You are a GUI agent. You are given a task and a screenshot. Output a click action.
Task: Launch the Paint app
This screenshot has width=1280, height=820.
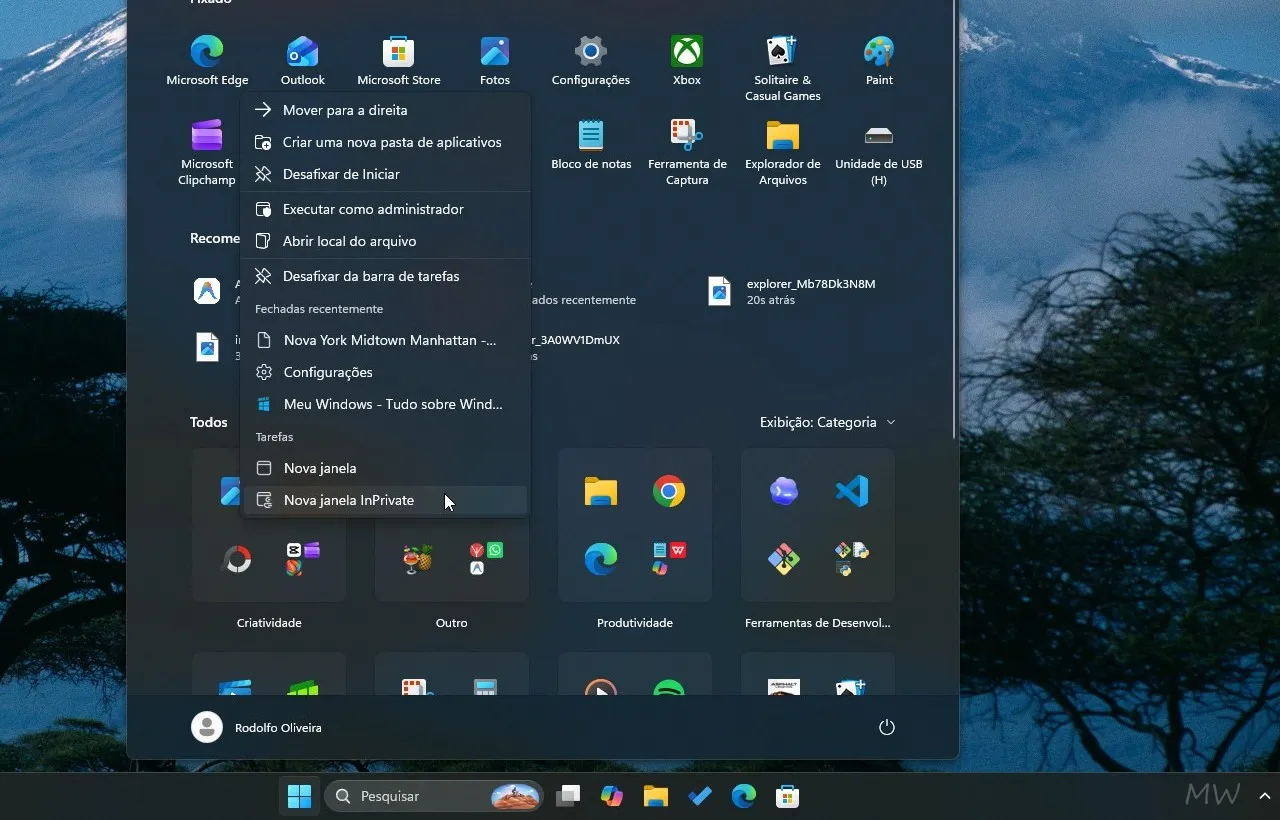(x=879, y=61)
